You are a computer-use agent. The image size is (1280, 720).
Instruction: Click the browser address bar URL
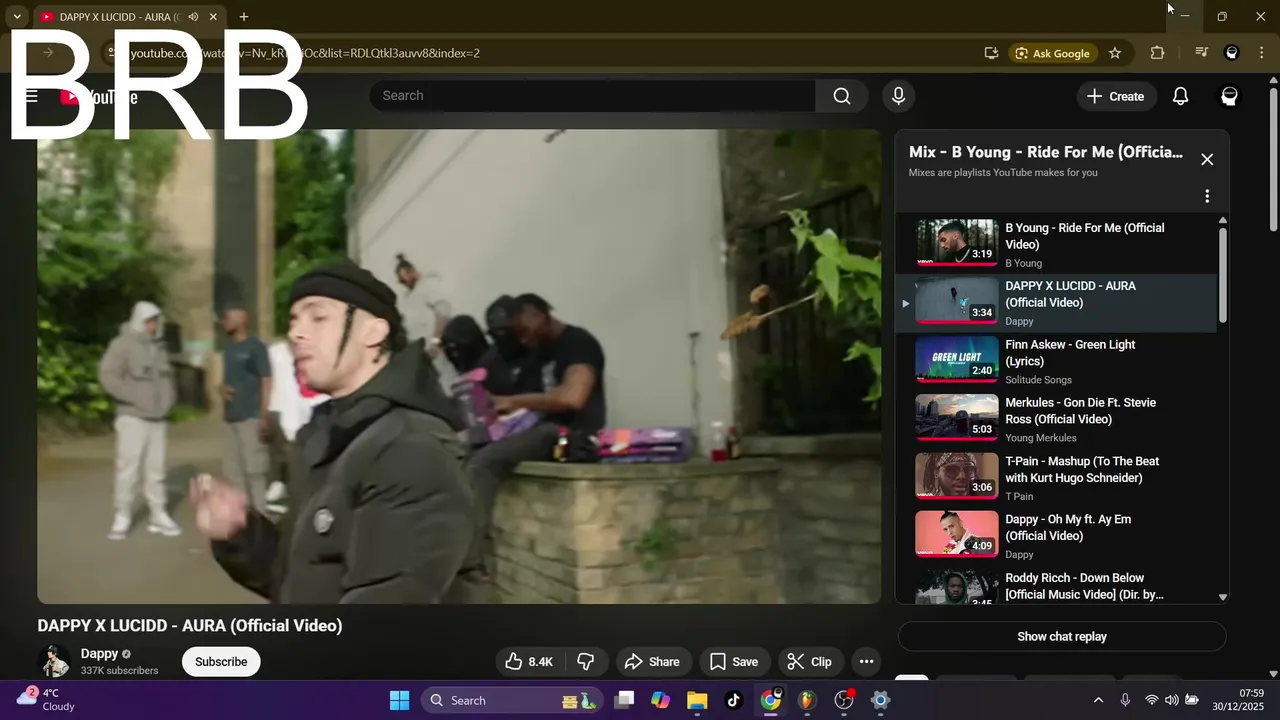[x=305, y=53]
